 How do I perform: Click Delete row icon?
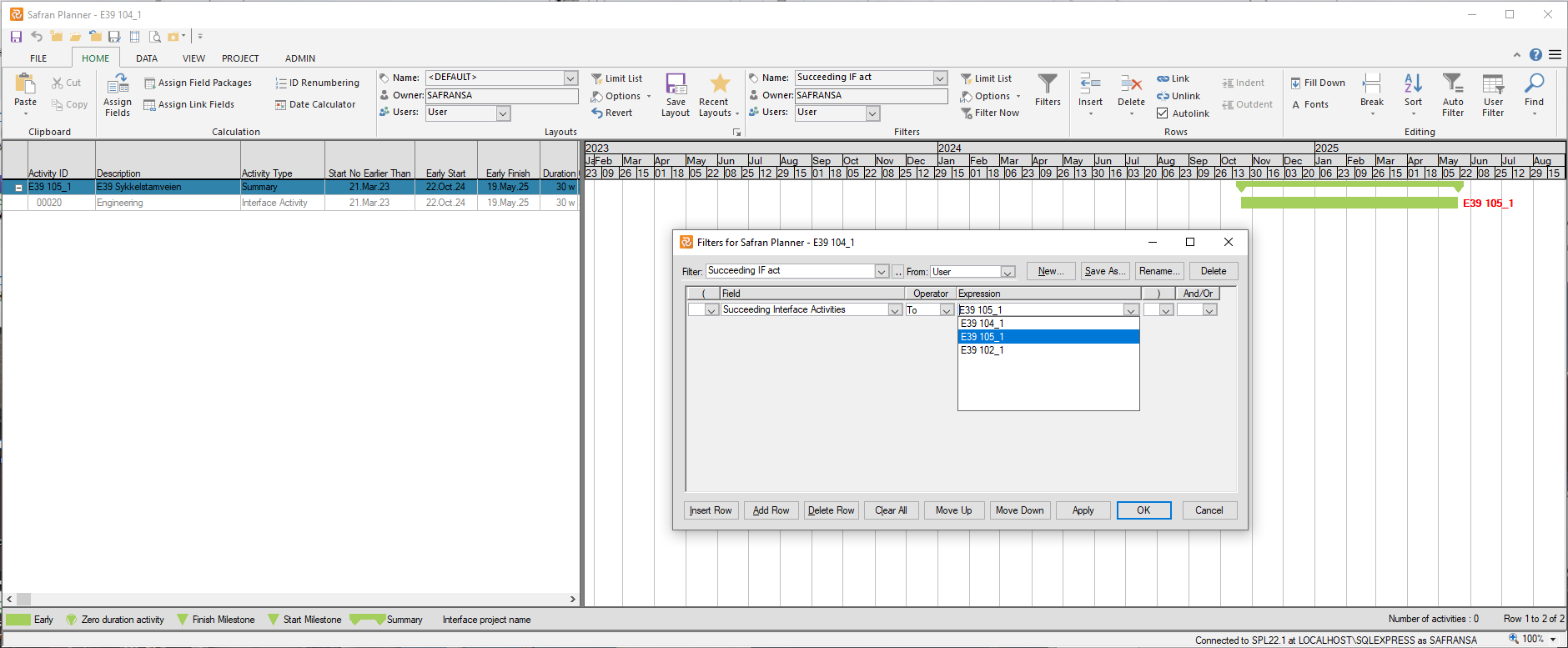tap(1131, 83)
